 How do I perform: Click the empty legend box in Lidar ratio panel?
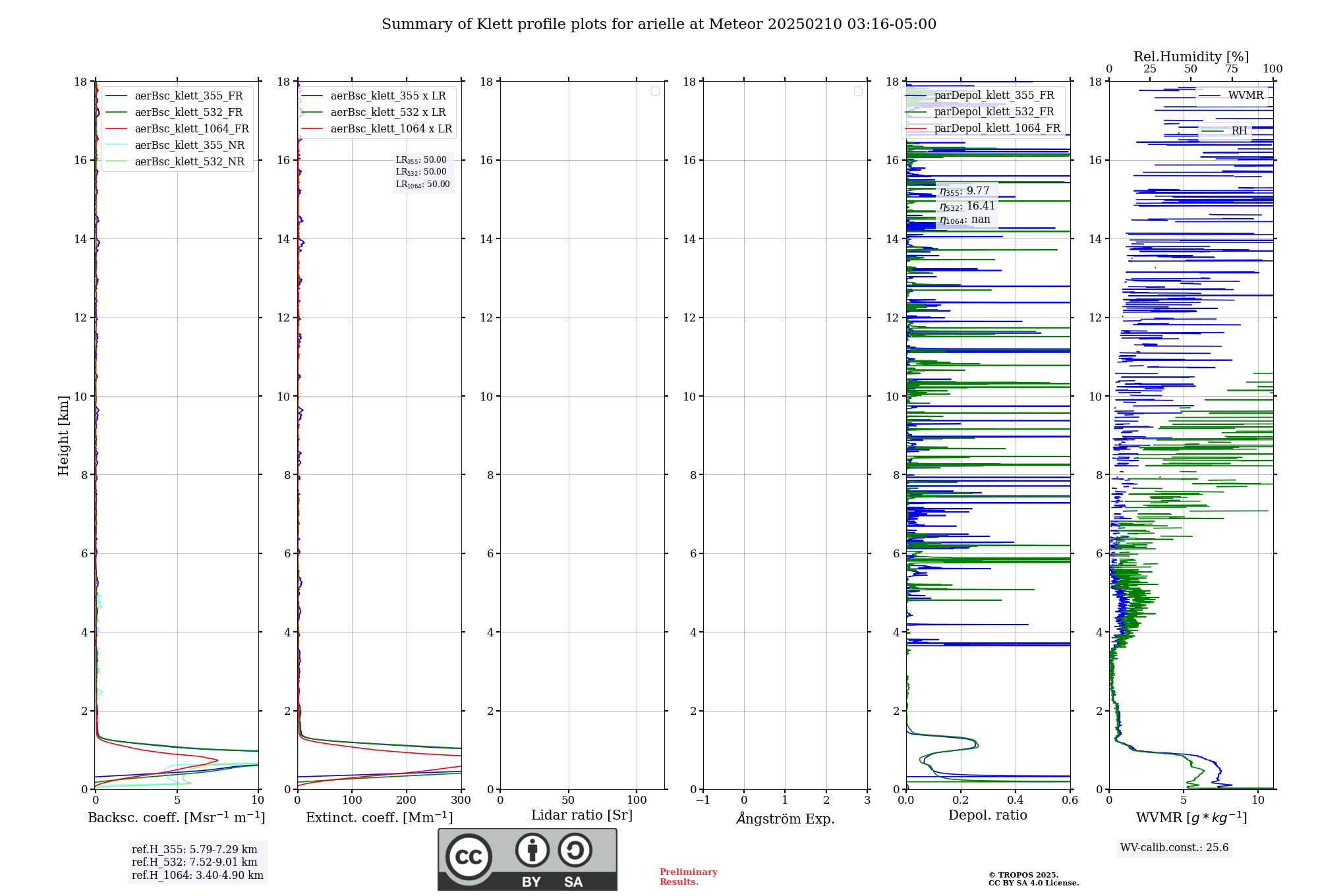[655, 91]
